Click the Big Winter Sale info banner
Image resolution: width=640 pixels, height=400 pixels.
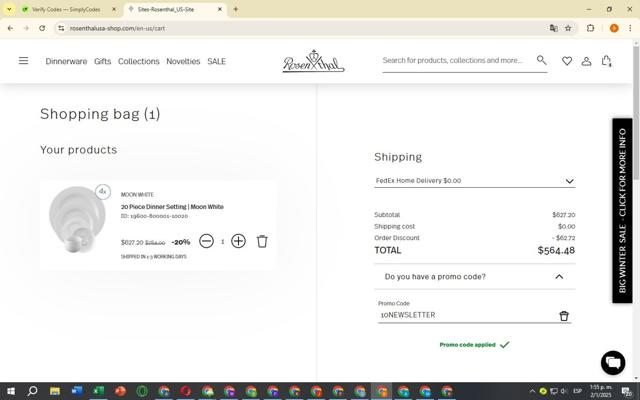[622, 211]
